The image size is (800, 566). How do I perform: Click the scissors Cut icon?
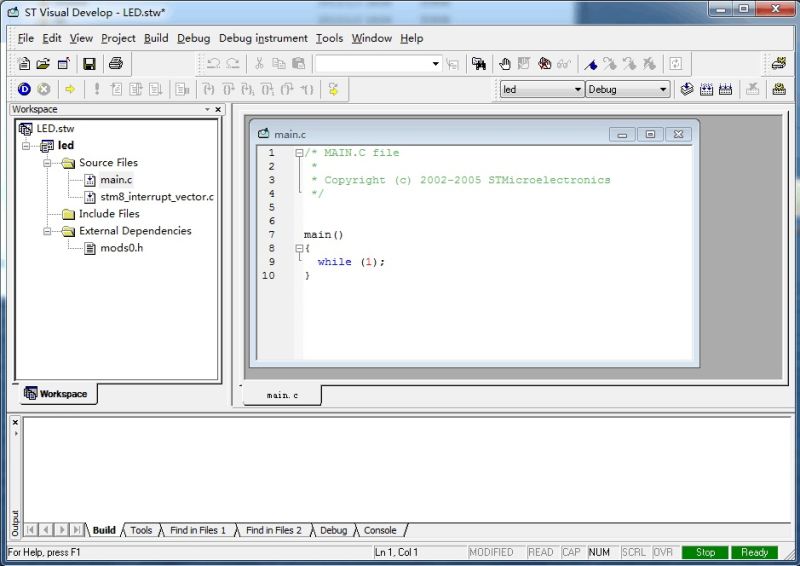pos(259,64)
